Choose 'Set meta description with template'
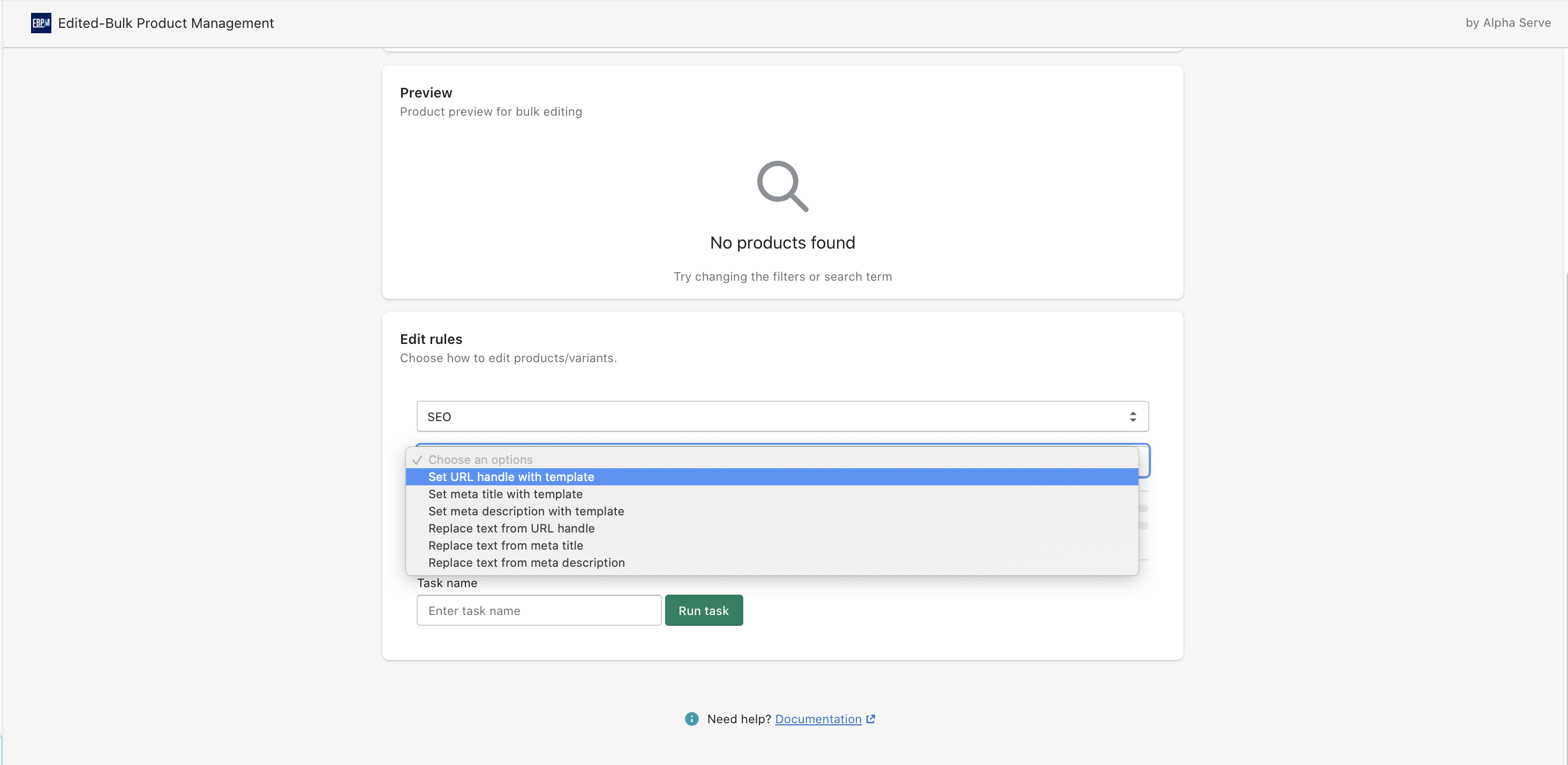Image resolution: width=1568 pixels, height=765 pixels. tap(772, 511)
